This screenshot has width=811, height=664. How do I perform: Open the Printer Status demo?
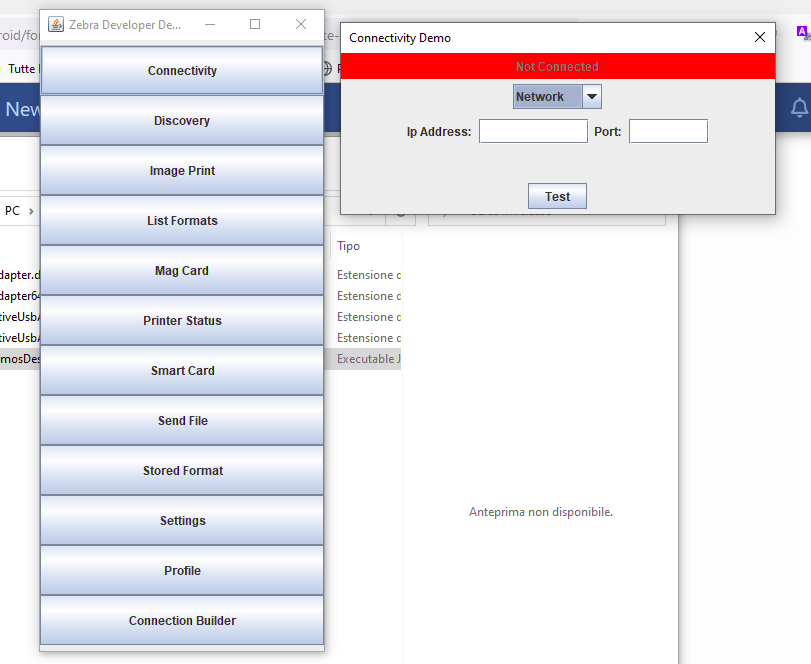point(182,321)
